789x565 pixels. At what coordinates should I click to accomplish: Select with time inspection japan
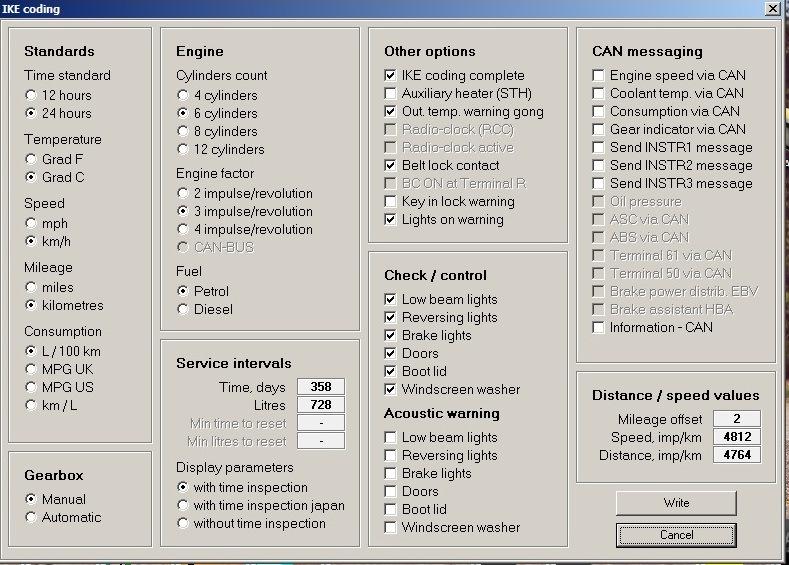(x=183, y=505)
